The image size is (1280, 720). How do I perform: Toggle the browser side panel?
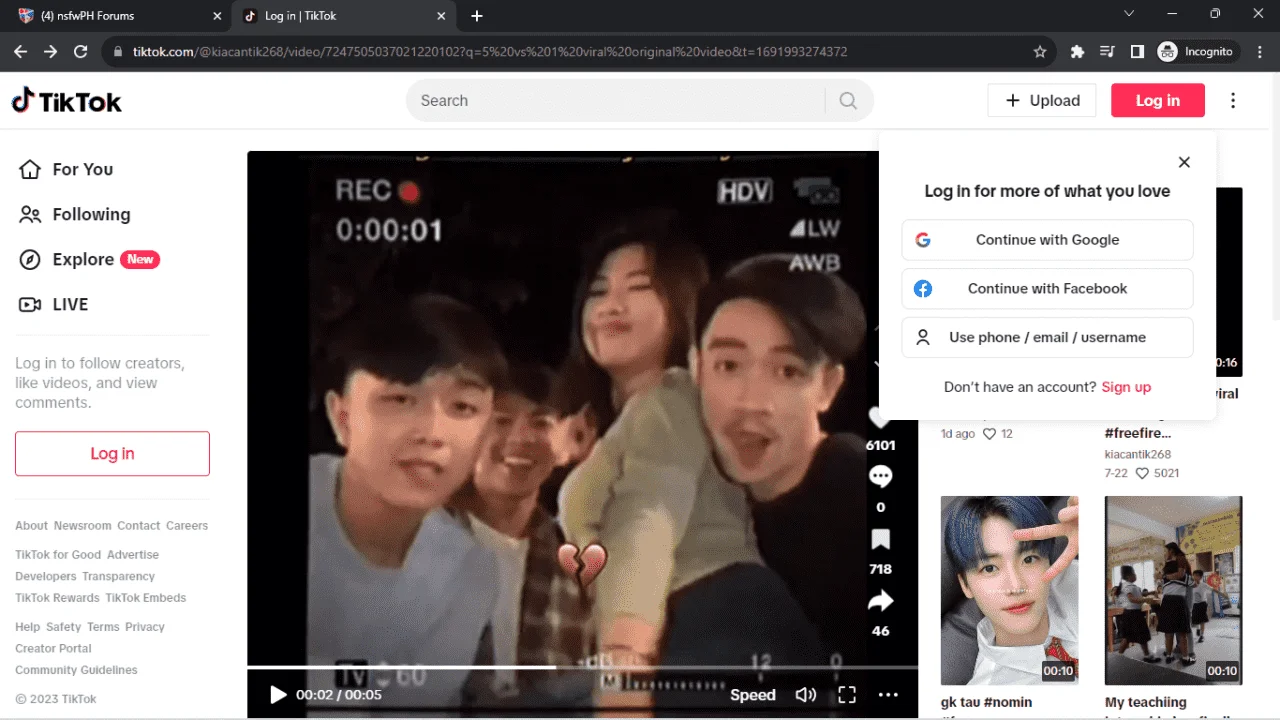click(x=1137, y=52)
